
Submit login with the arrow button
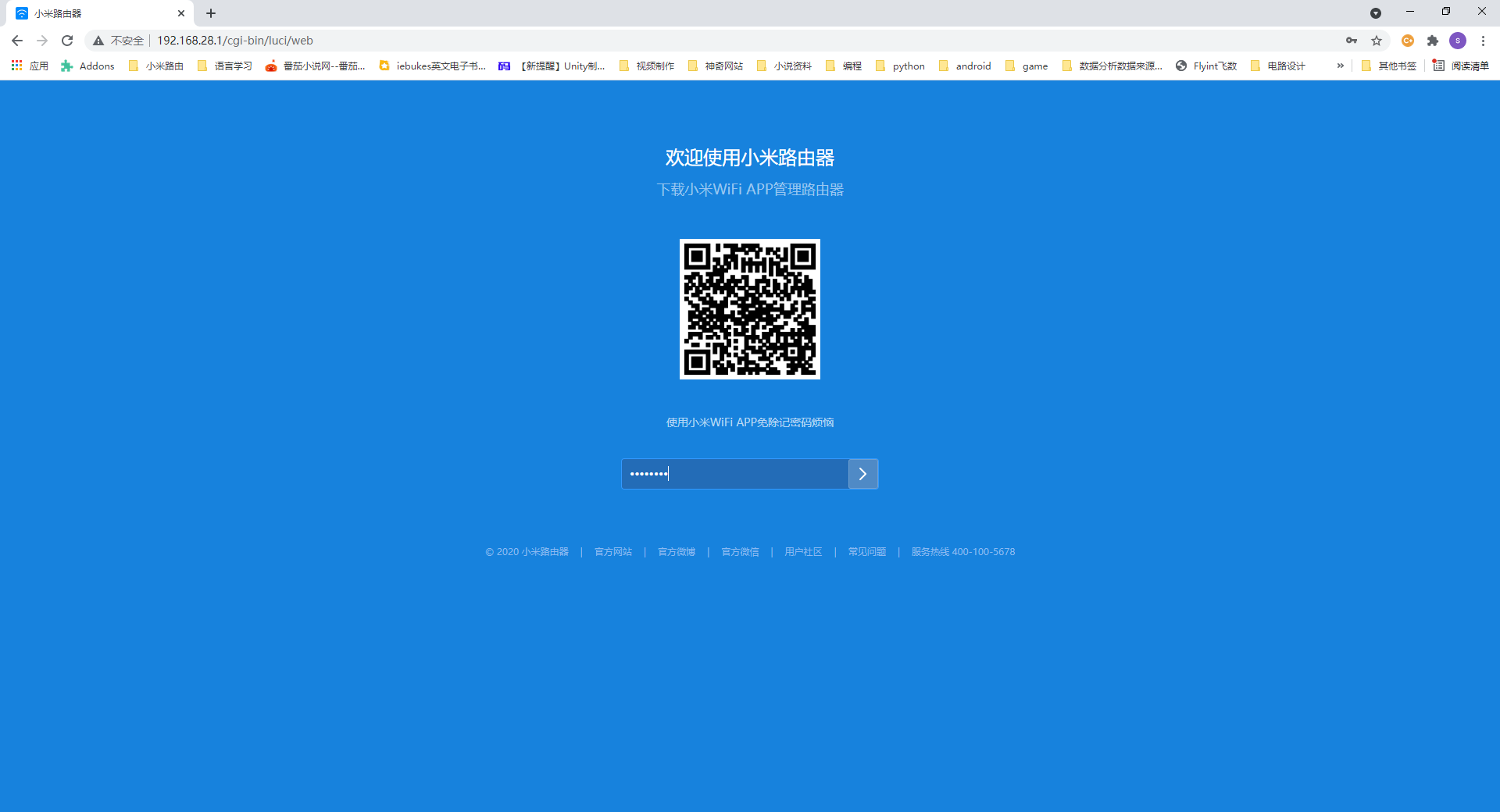click(863, 474)
